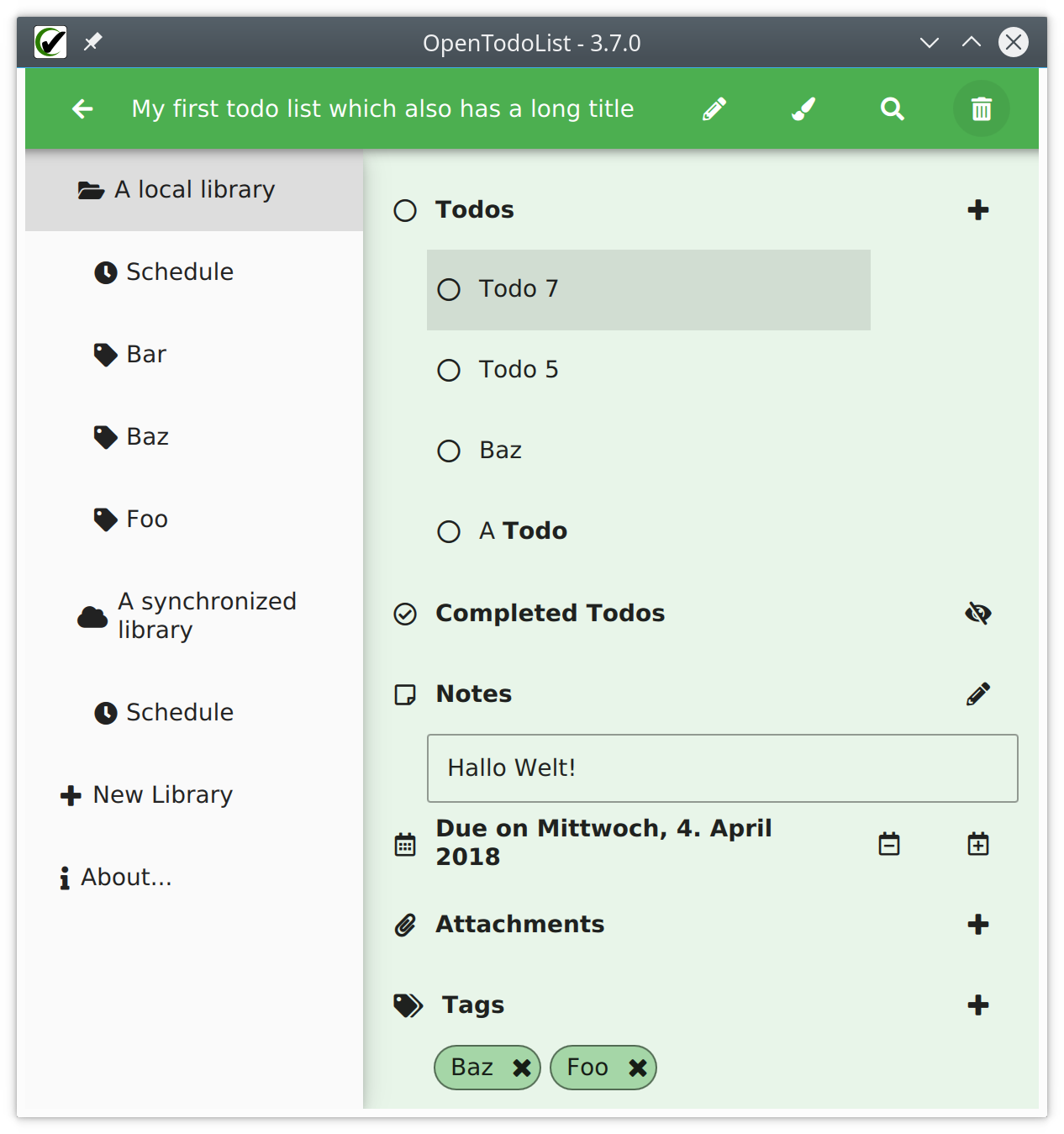Collapse the A local library entry
Screen dimensions: 1064x1134
pyautogui.click(x=194, y=191)
